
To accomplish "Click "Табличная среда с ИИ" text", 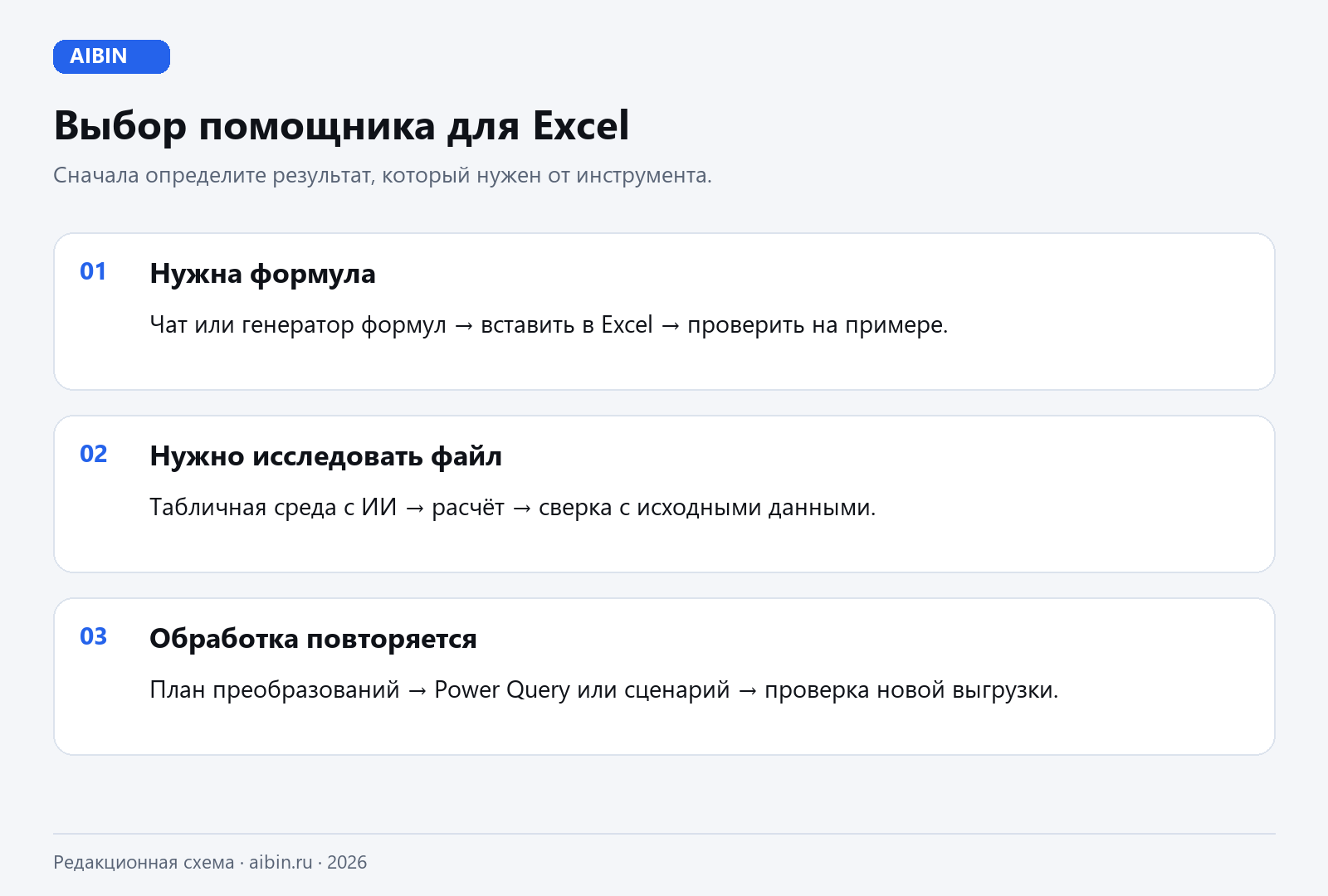I will pyautogui.click(x=273, y=508).
